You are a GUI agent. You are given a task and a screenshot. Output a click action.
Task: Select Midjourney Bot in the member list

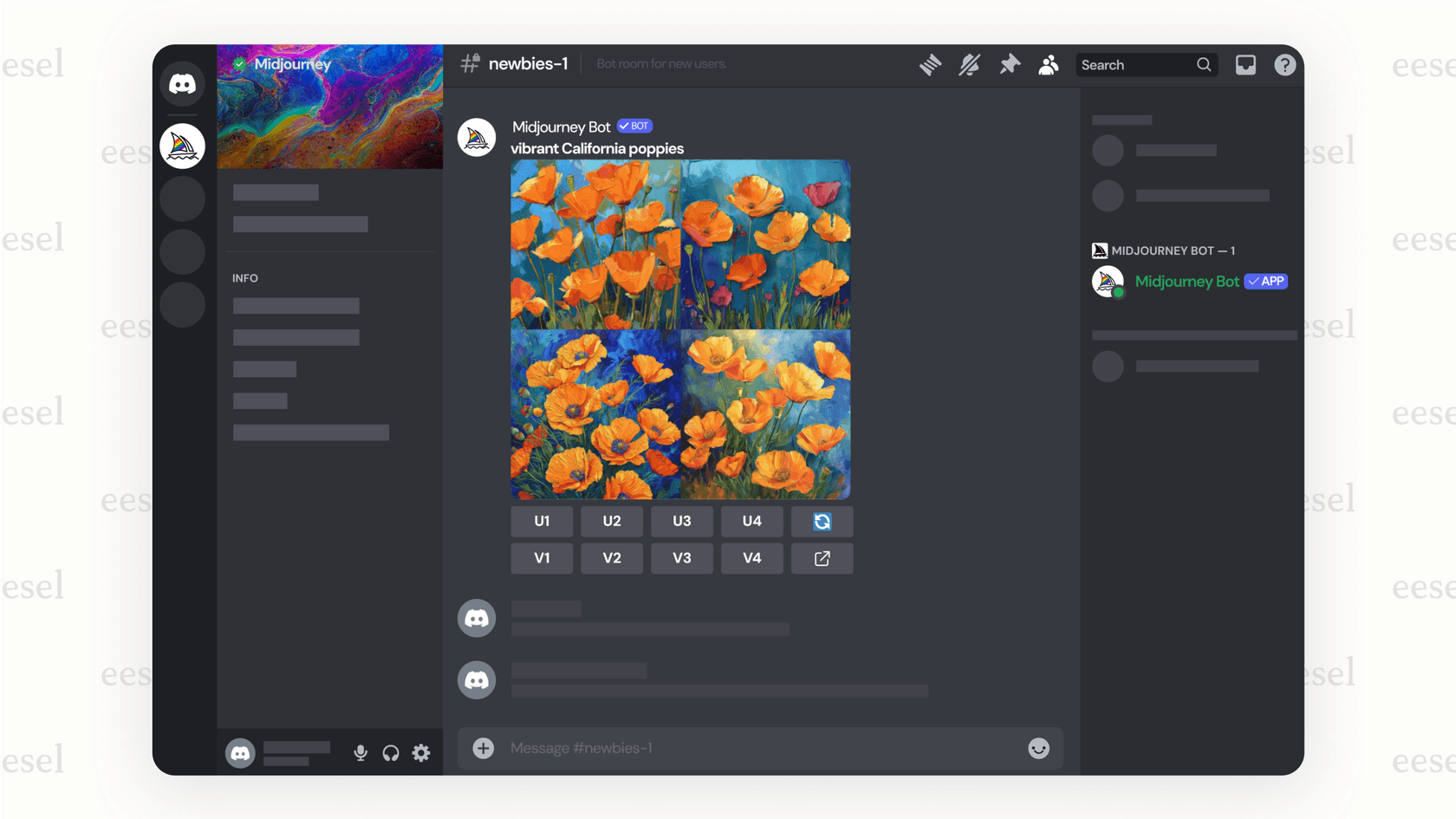point(1187,281)
